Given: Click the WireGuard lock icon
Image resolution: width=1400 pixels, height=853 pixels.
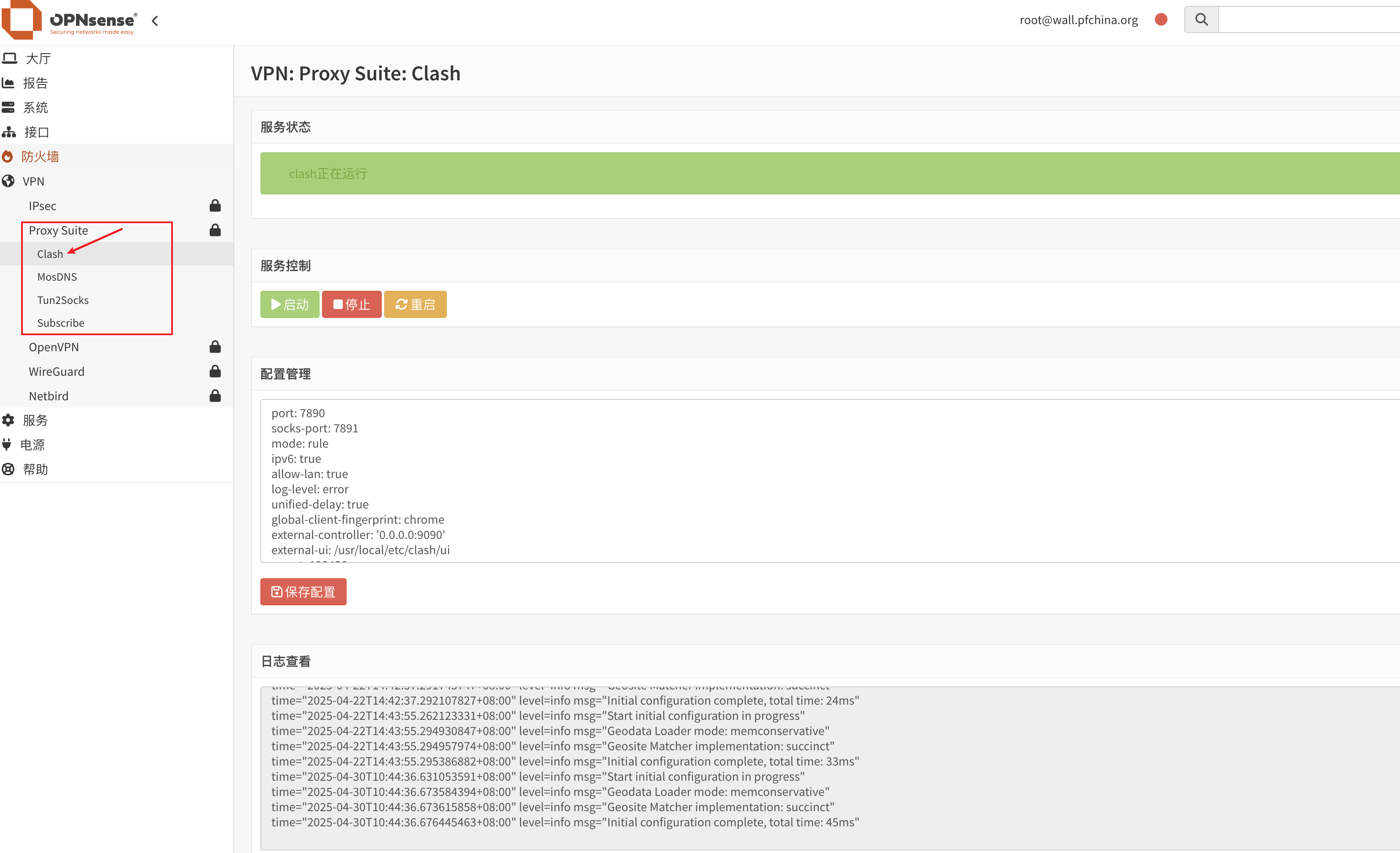Looking at the screenshot, I should click(215, 371).
